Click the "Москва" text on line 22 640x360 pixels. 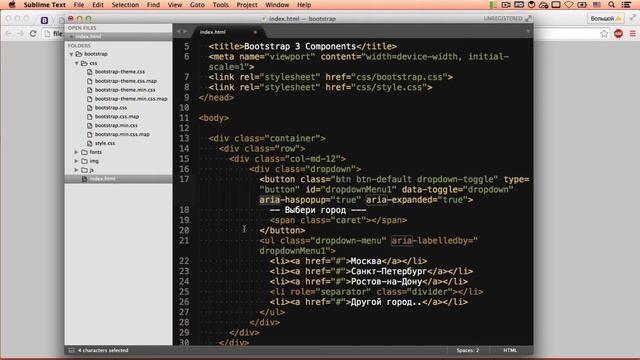coord(366,261)
